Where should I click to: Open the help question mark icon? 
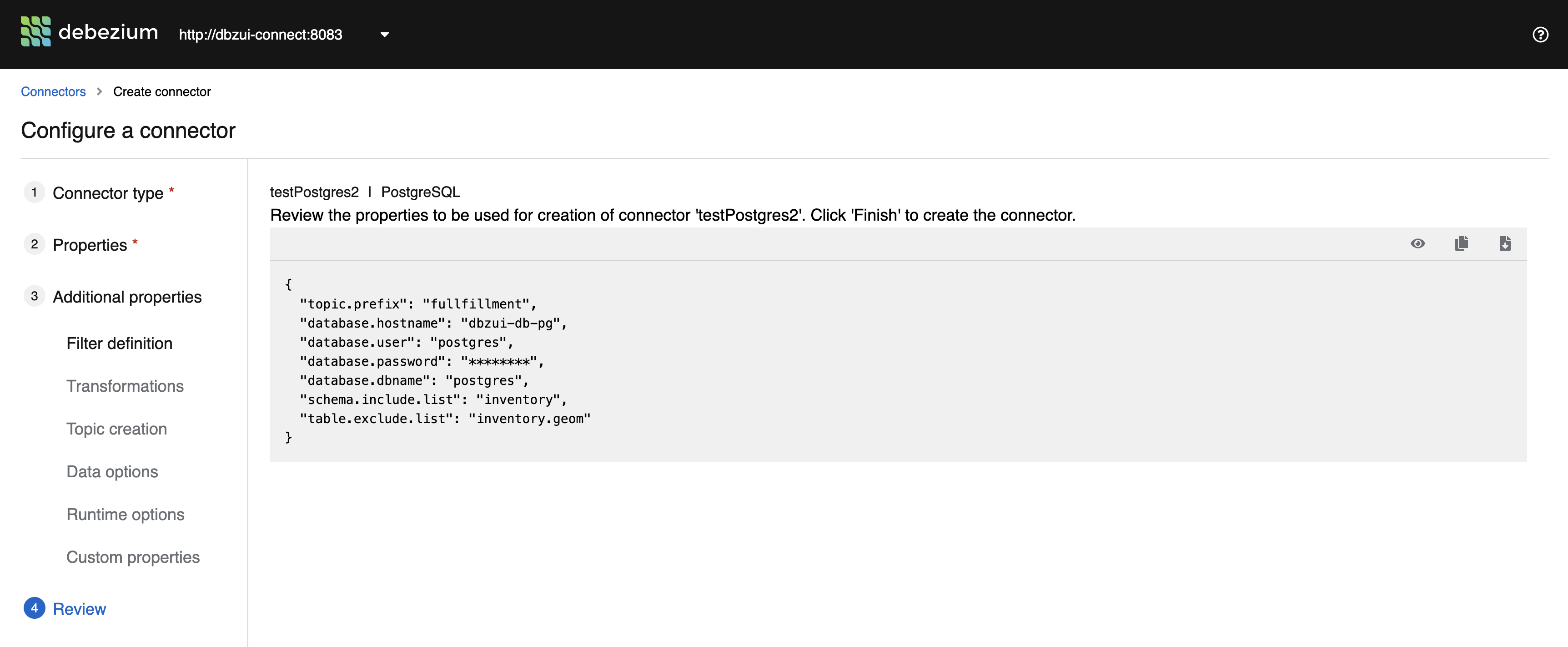(1540, 35)
